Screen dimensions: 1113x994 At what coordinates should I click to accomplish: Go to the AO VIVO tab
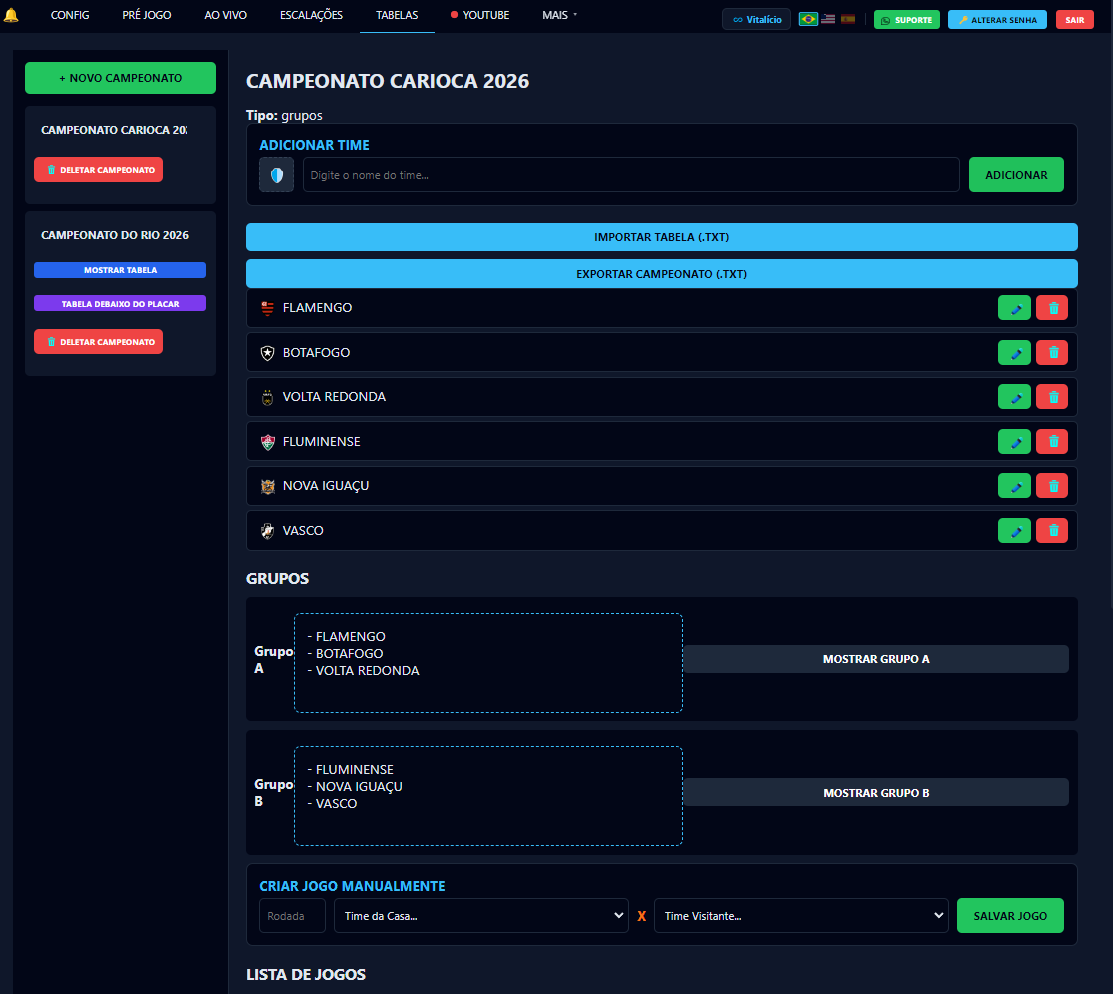pyautogui.click(x=226, y=15)
